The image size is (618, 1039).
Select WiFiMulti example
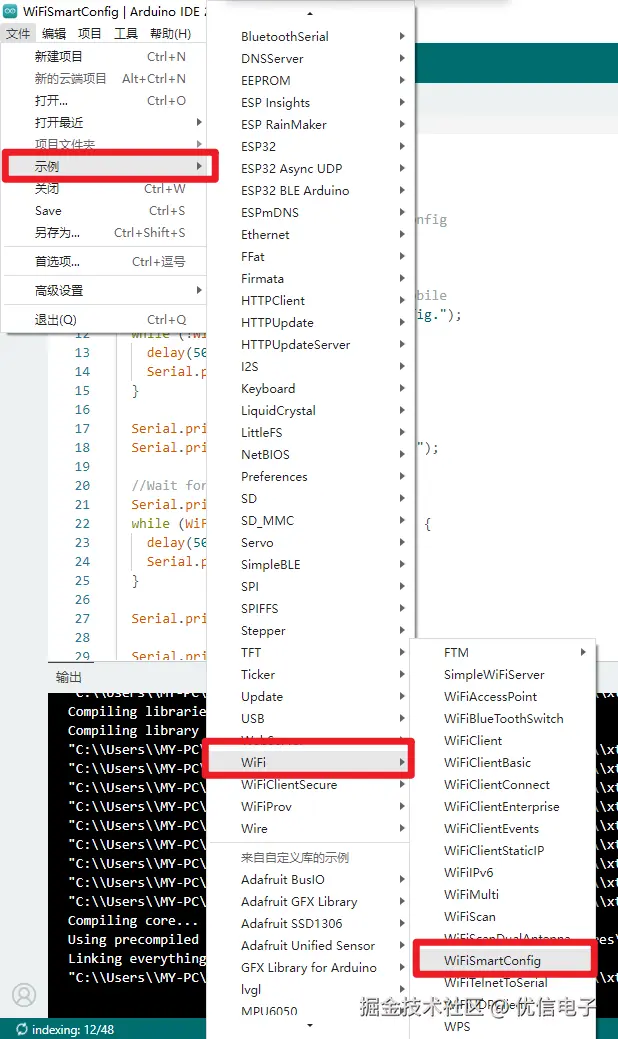[503, 895]
